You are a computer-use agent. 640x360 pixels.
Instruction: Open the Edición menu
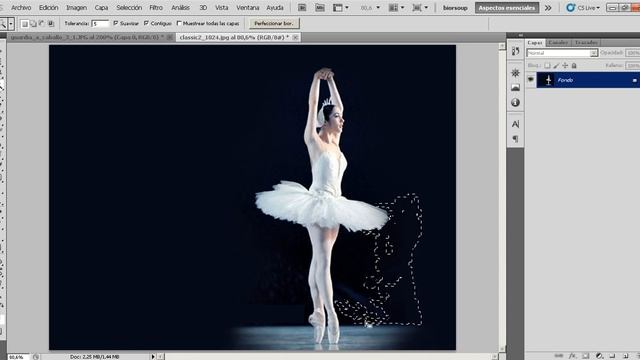tap(49, 8)
